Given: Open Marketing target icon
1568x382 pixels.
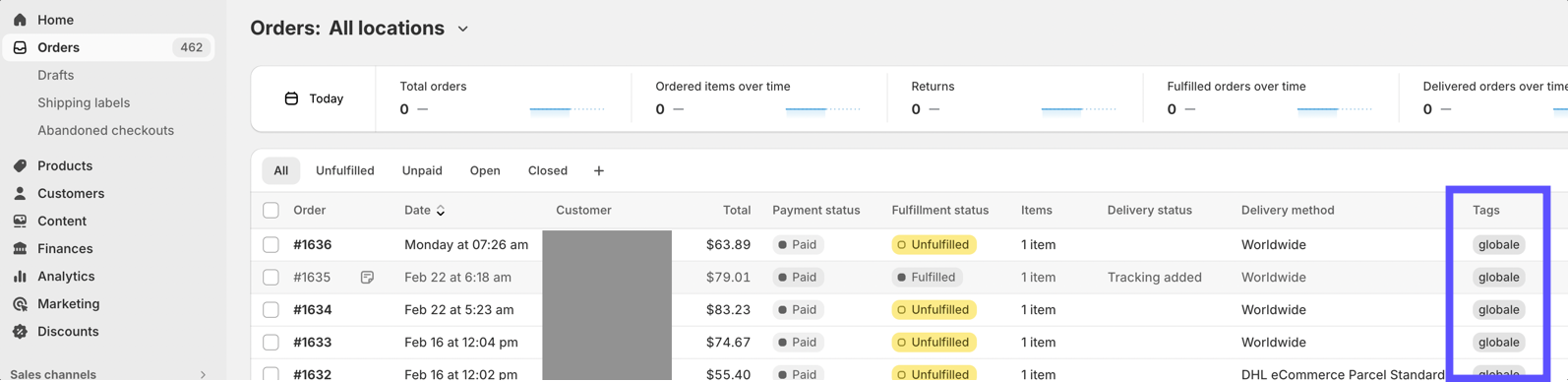Looking at the screenshot, I should [x=20, y=303].
